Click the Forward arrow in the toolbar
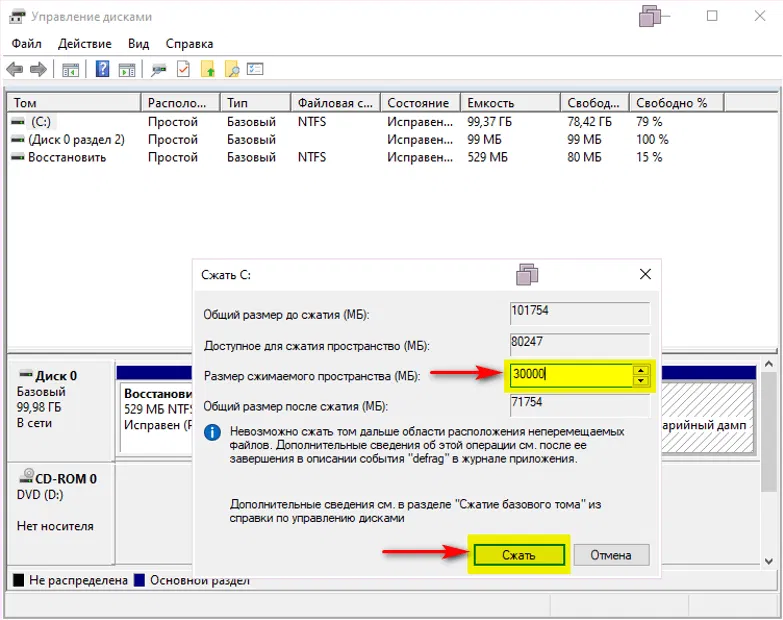The height and width of the screenshot is (620, 783). pos(38,69)
